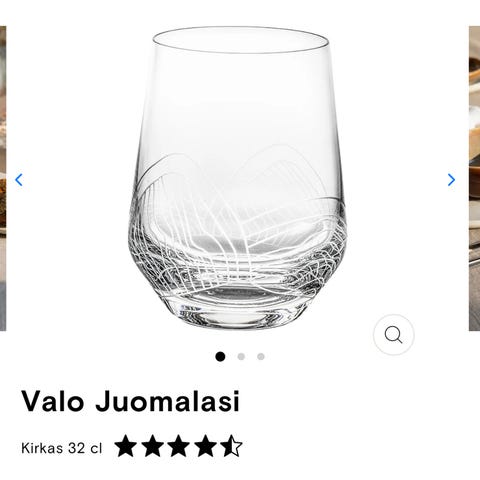
Task: Click the fourth rating star
Action: 205,446
